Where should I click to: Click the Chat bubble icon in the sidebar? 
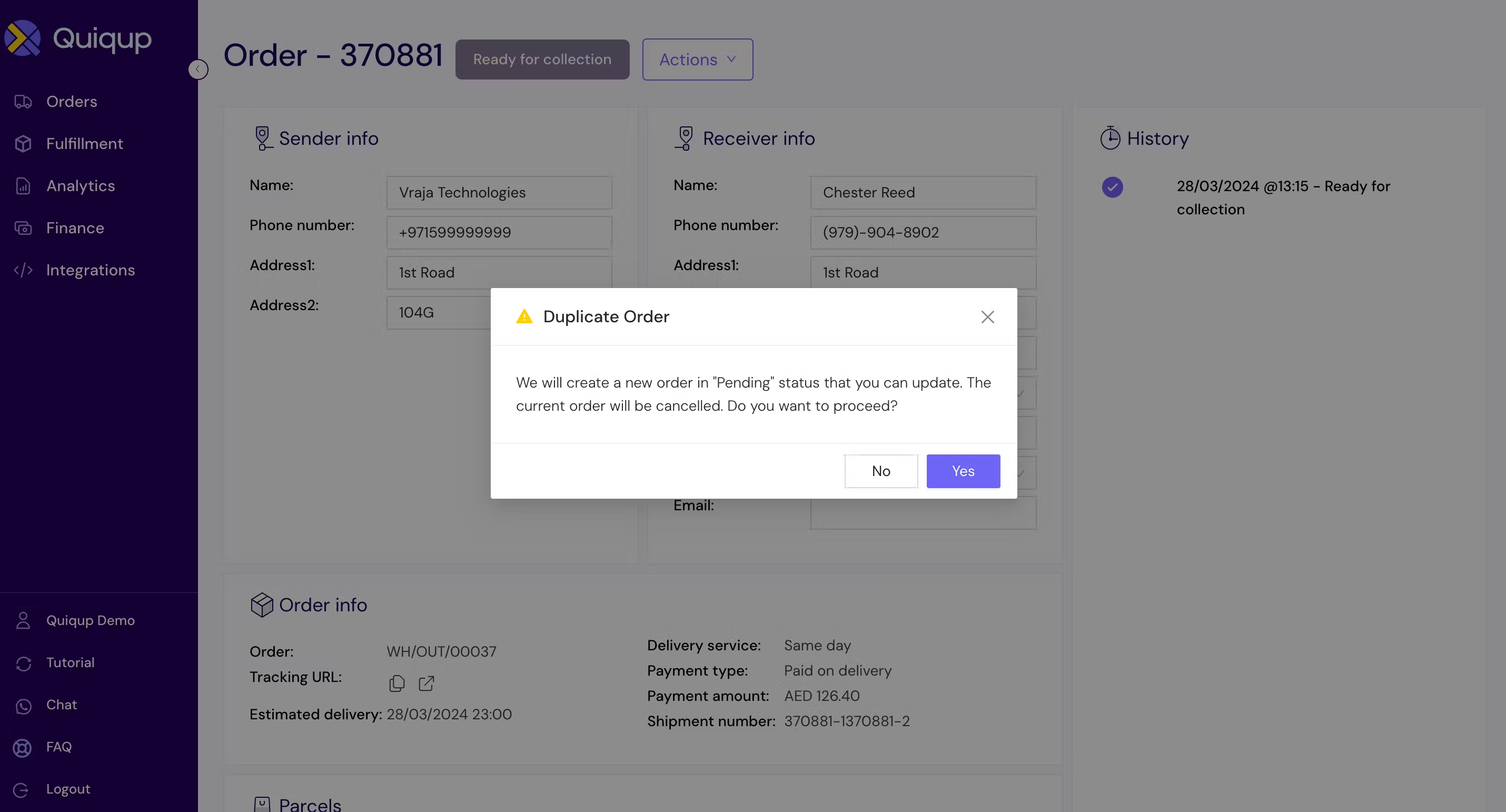coord(23,706)
